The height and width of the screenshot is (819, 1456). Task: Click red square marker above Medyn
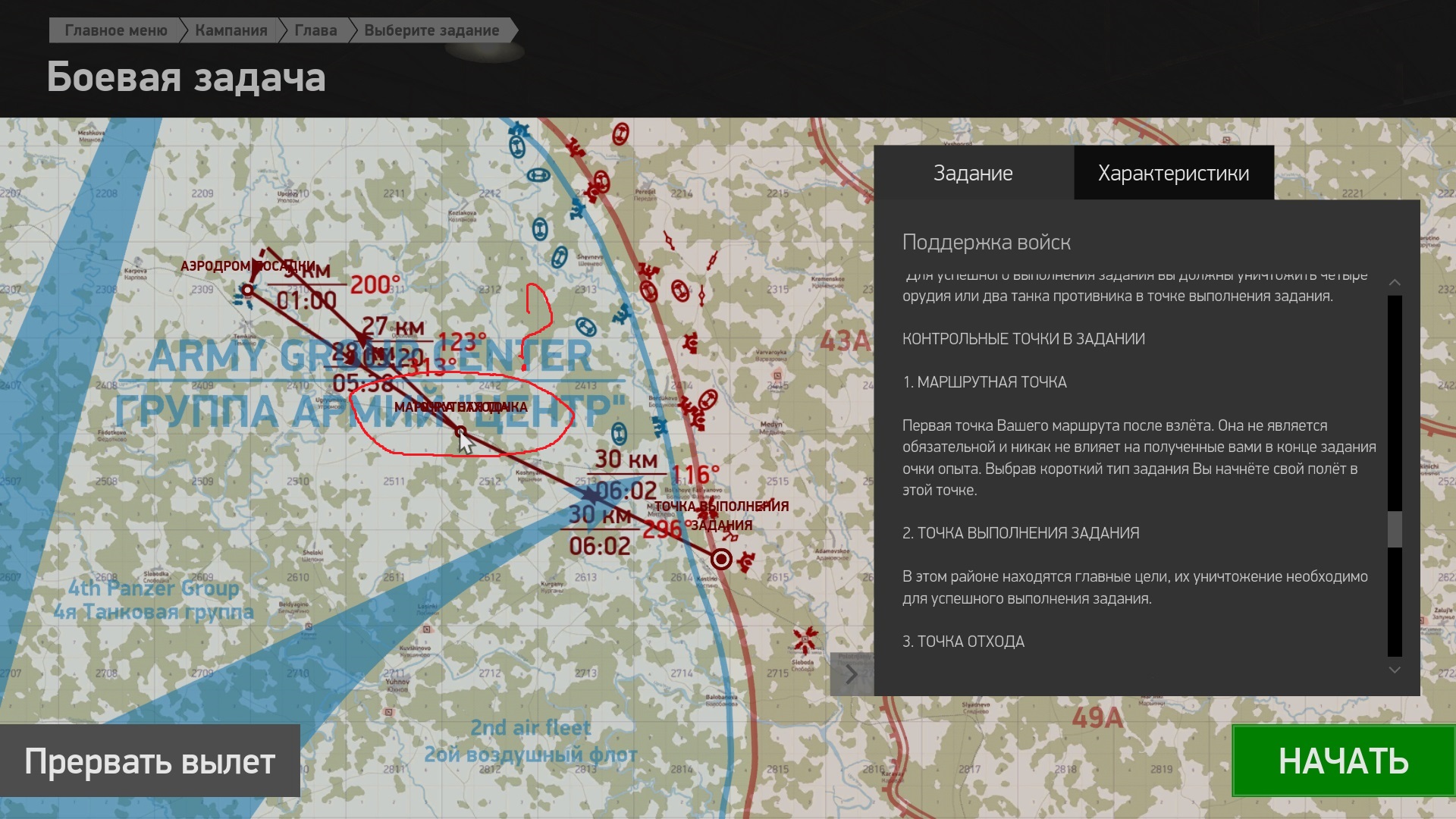coord(777,375)
